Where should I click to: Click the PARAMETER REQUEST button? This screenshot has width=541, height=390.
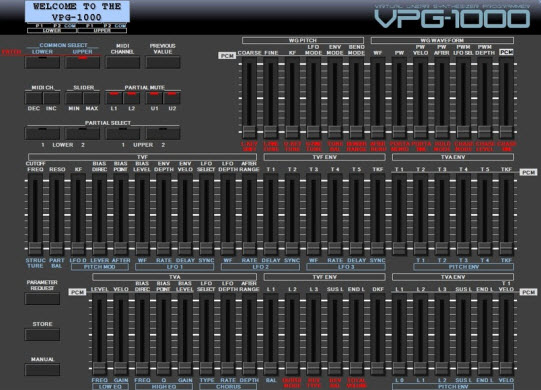click(x=42, y=299)
